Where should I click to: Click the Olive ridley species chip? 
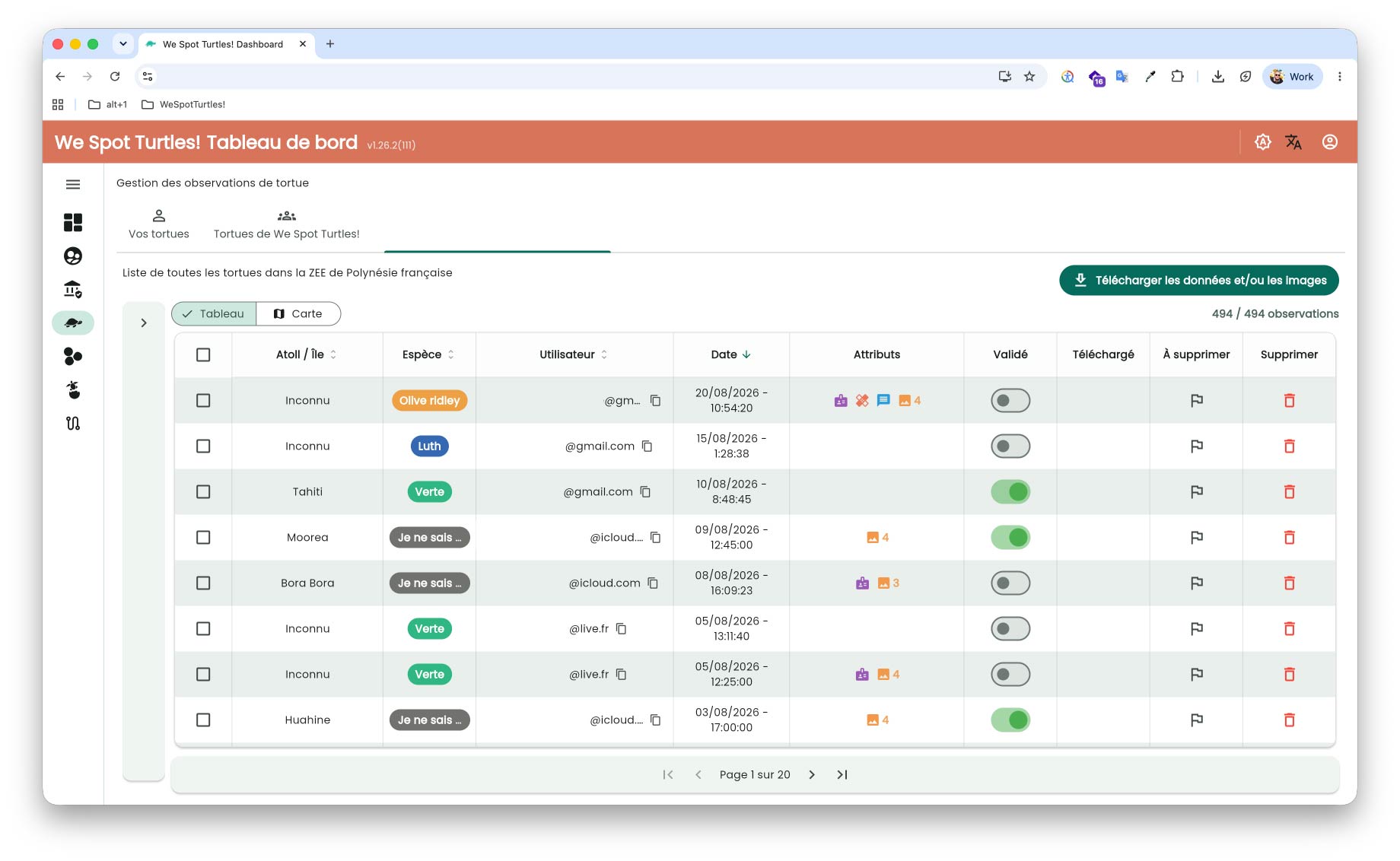pyautogui.click(x=429, y=401)
